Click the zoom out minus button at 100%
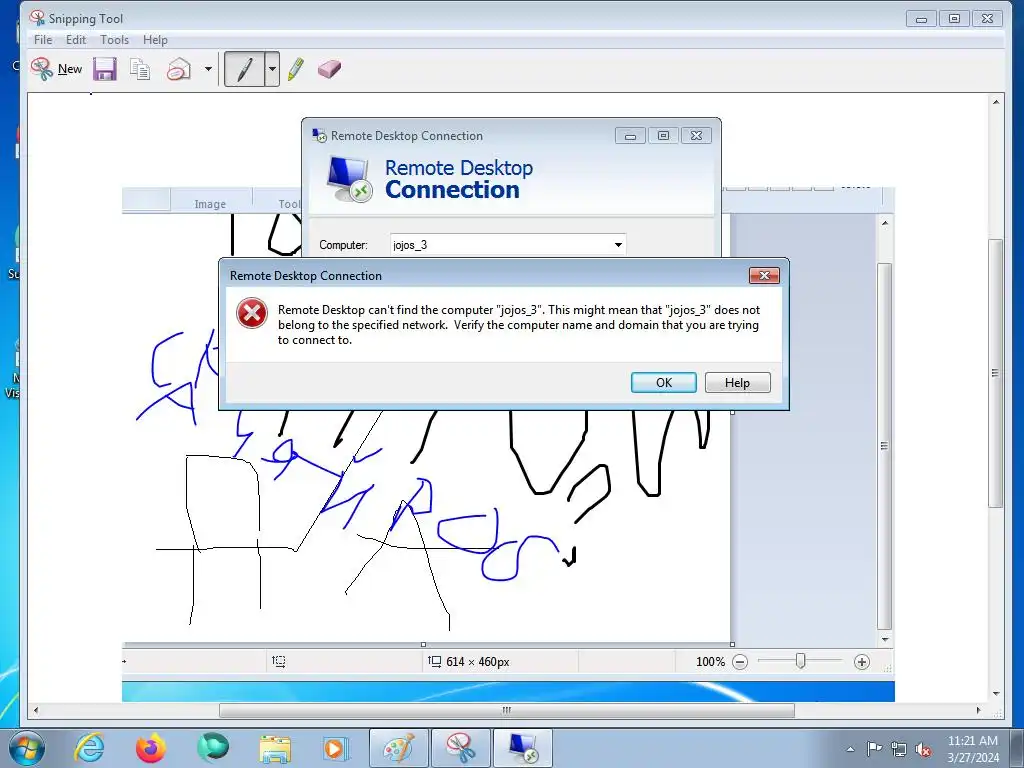This screenshot has width=1024, height=768. 740,662
